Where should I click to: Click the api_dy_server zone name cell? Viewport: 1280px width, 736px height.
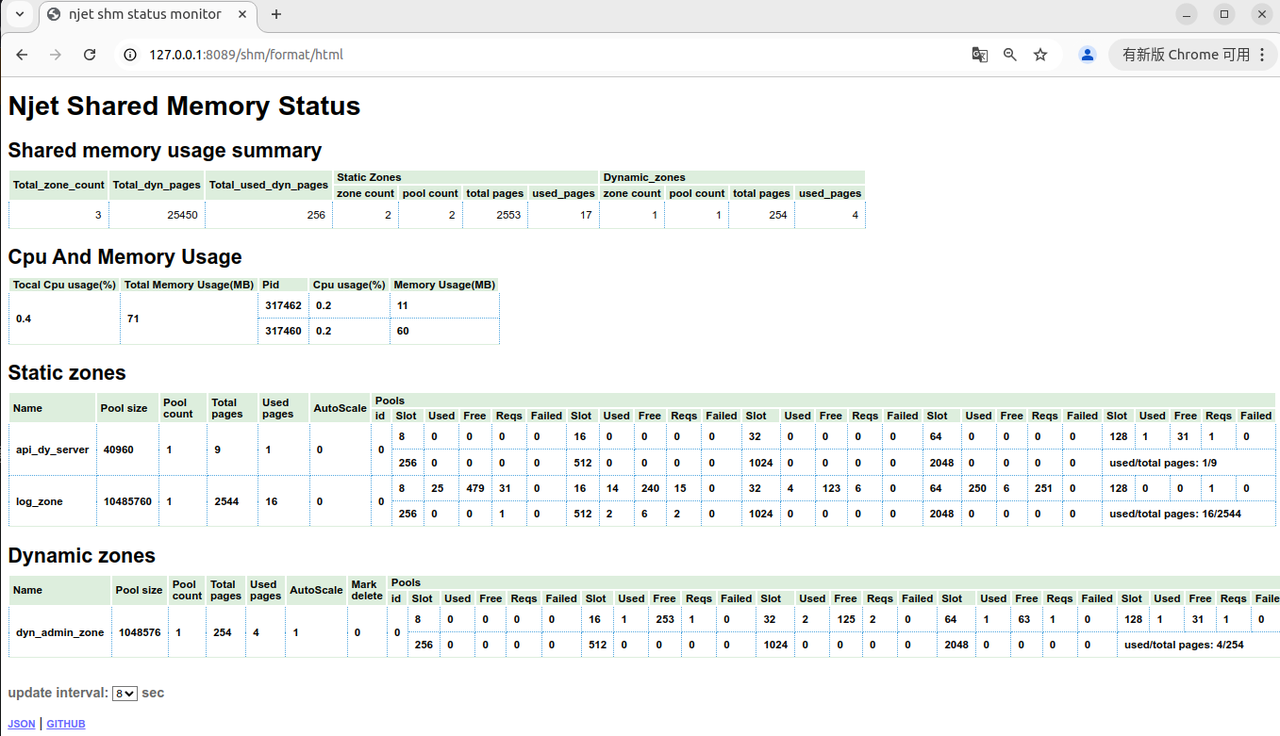[52, 450]
